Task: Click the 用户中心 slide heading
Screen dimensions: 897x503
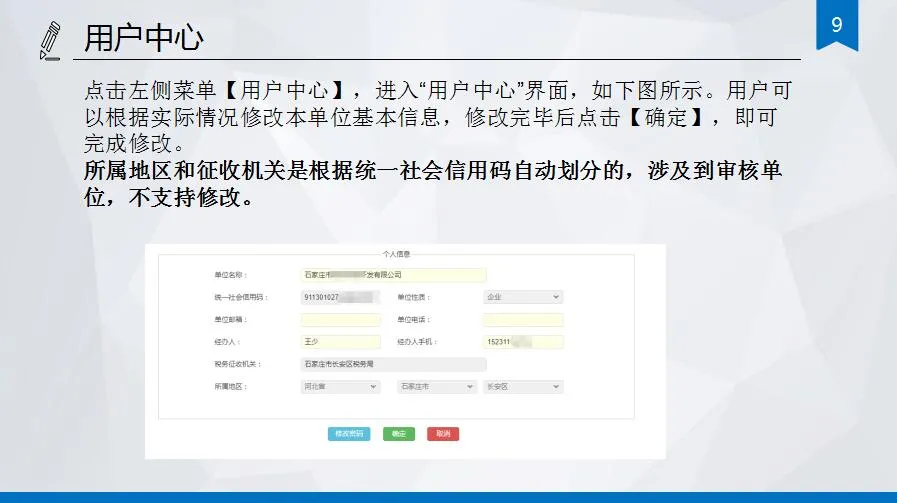Action: click(144, 39)
